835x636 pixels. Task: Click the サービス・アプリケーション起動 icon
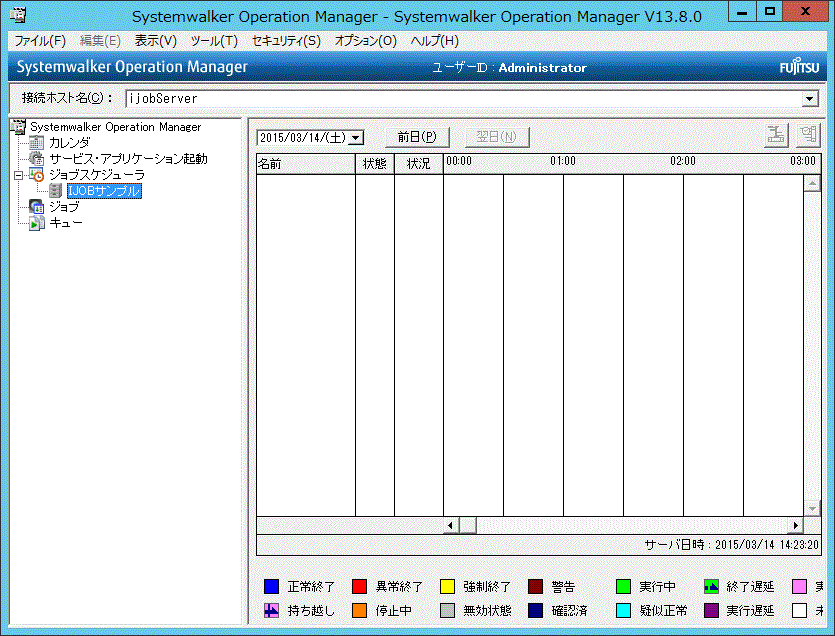pos(37,159)
